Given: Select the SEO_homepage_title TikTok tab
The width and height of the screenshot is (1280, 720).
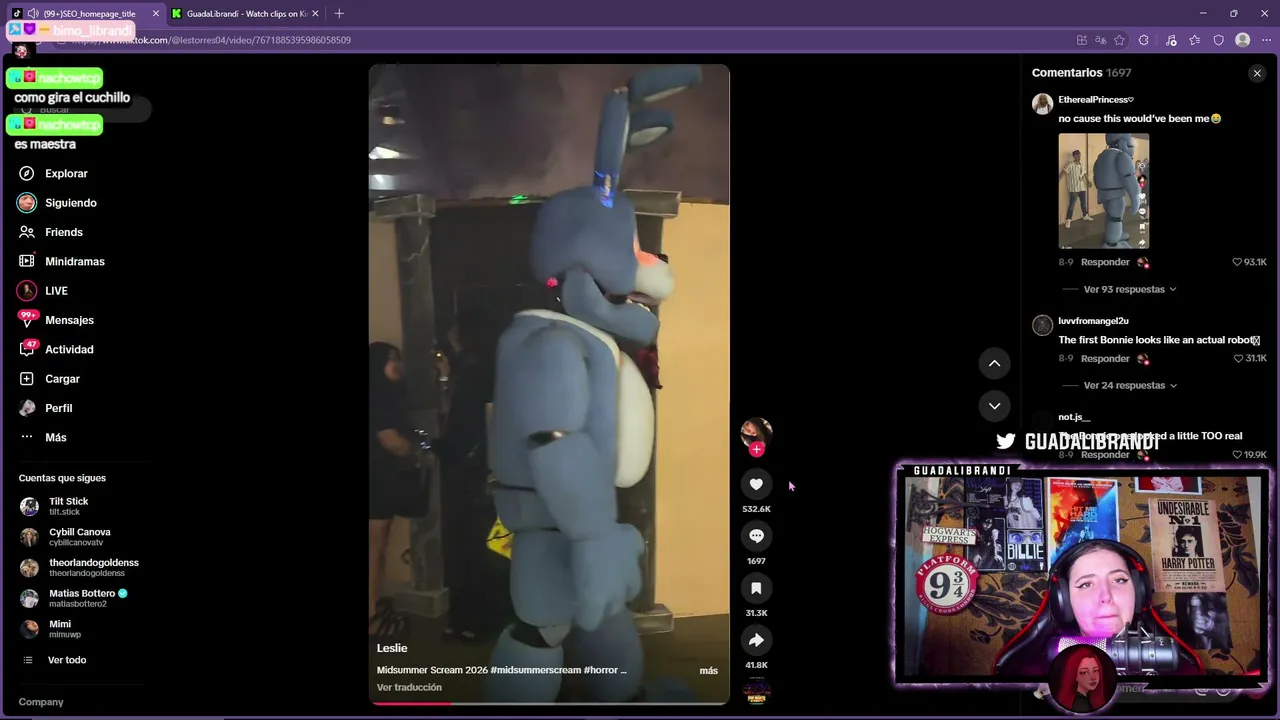Looking at the screenshot, I should point(85,14).
